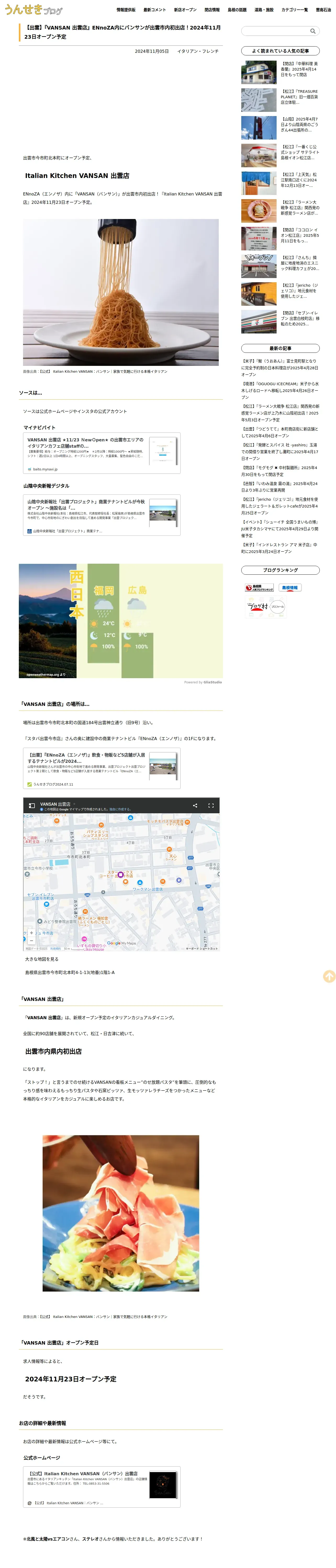The image size is (336, 1568).
Task: Toggle the map side panel icon
Action: (32, 805)
